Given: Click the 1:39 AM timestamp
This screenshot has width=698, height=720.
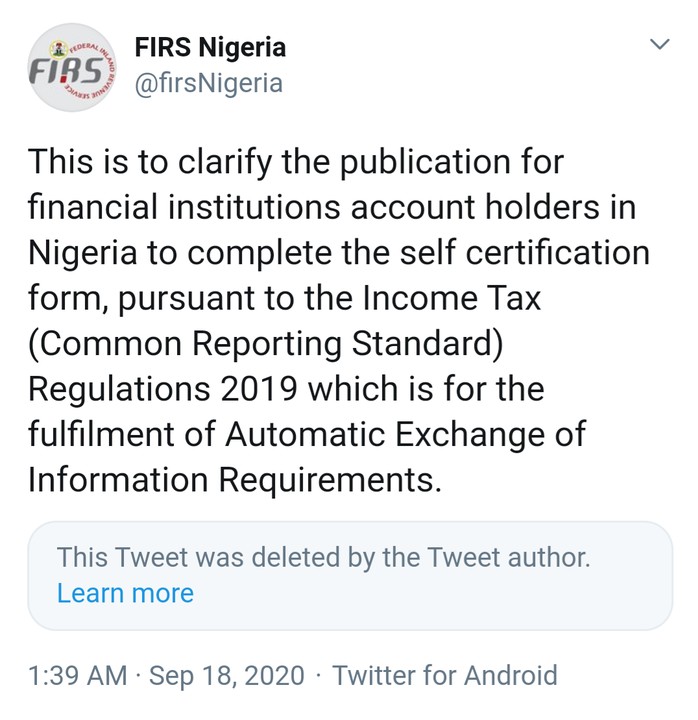Looking at the screenshot, I should (77, 675).
